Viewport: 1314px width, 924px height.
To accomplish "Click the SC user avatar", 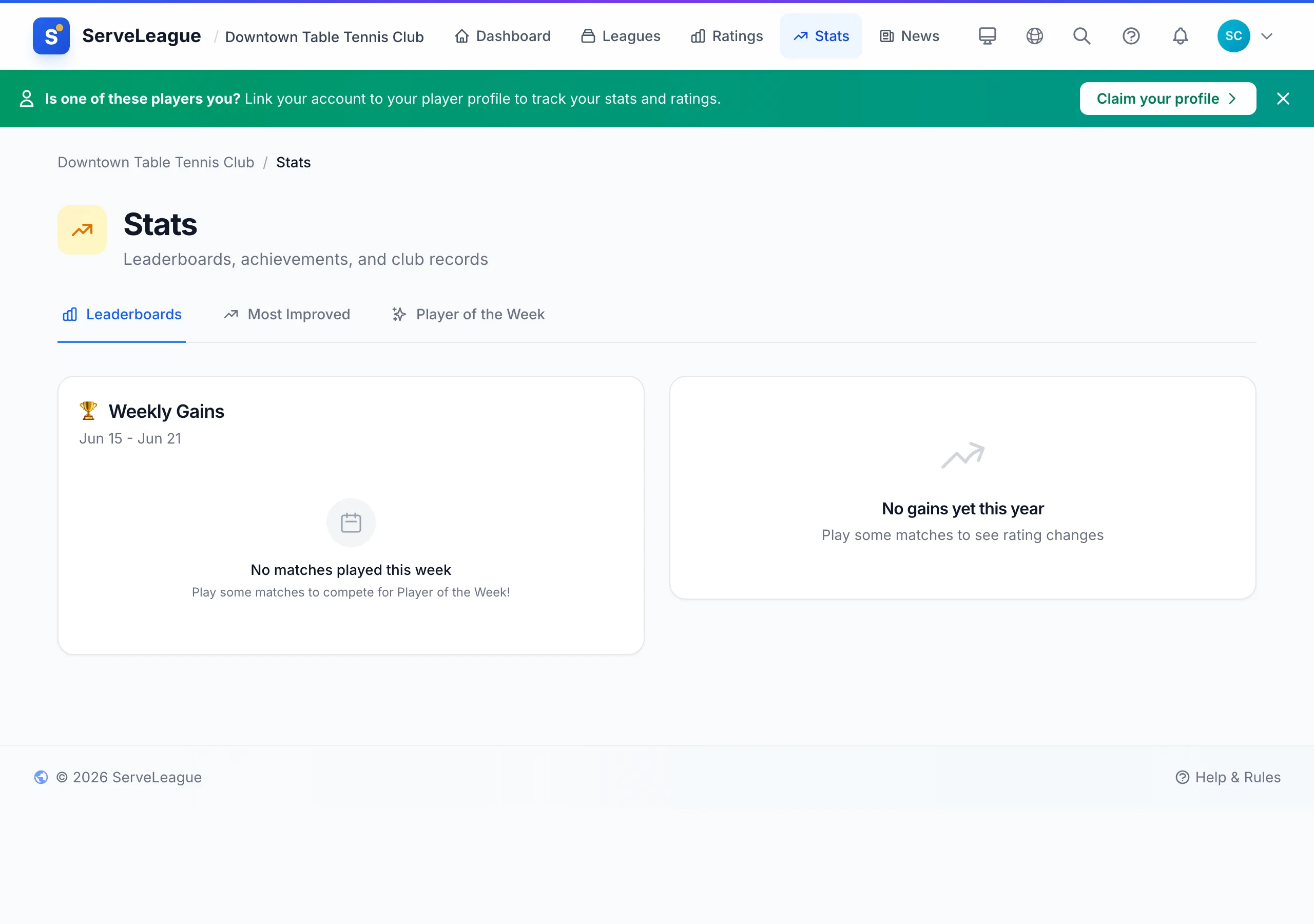I will point(1233,36).
